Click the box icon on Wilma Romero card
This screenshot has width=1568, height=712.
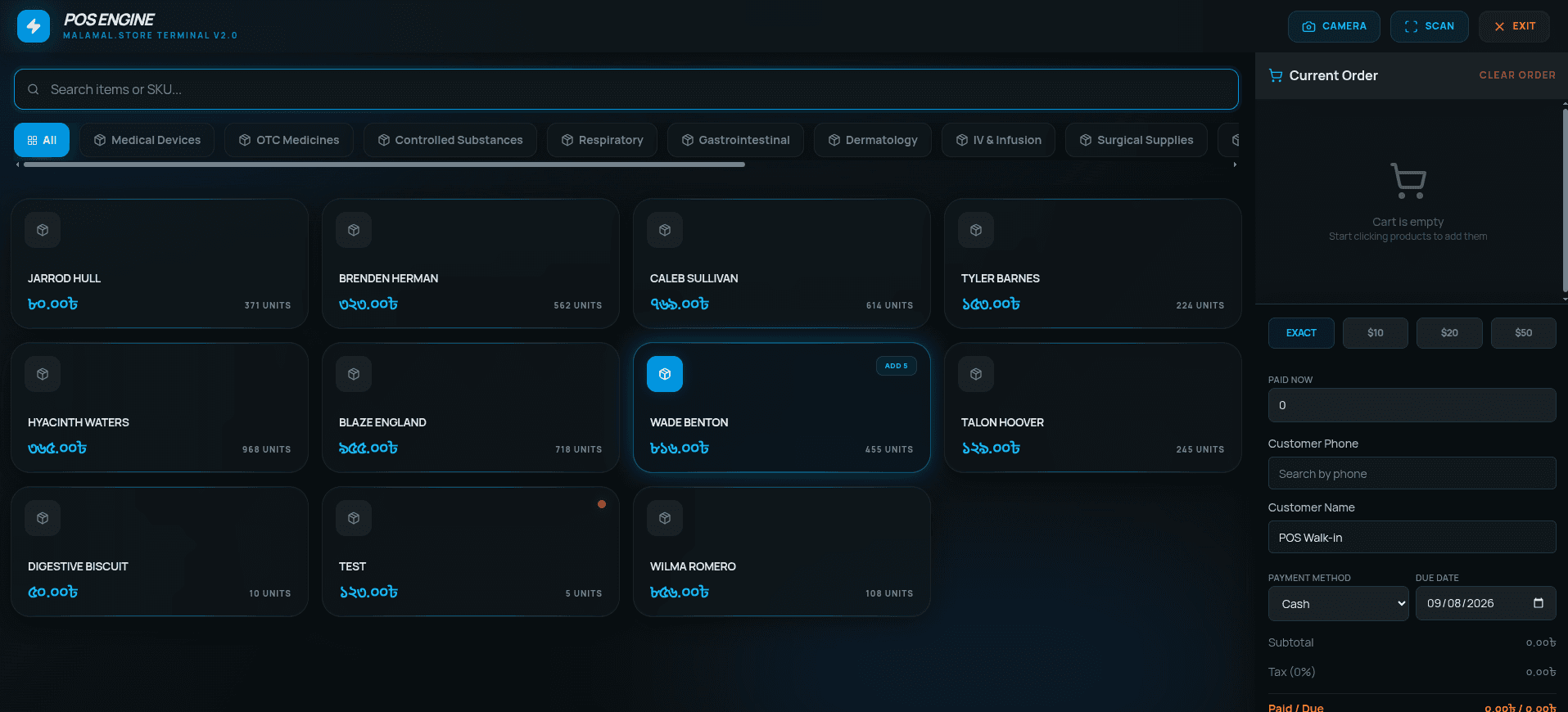point(665,518)
